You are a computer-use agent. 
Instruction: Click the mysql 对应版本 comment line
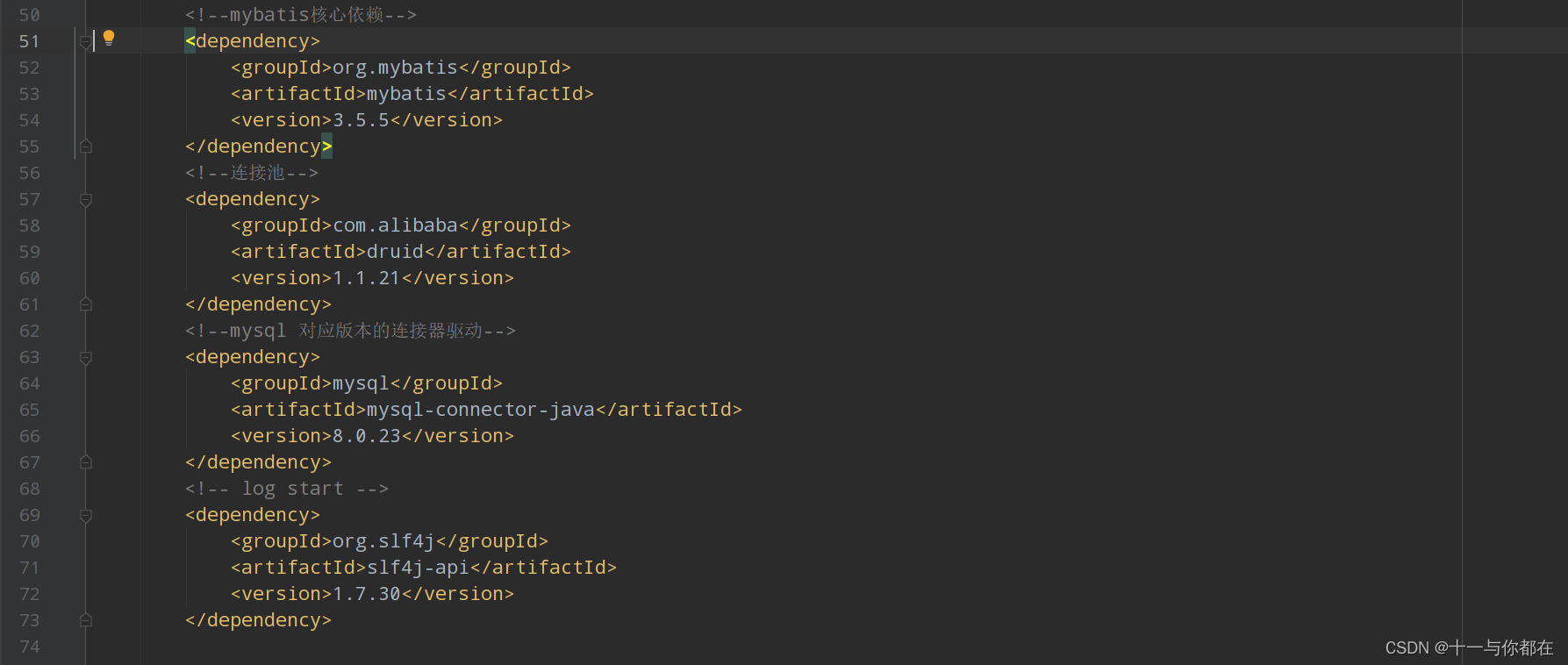(350, 331)
